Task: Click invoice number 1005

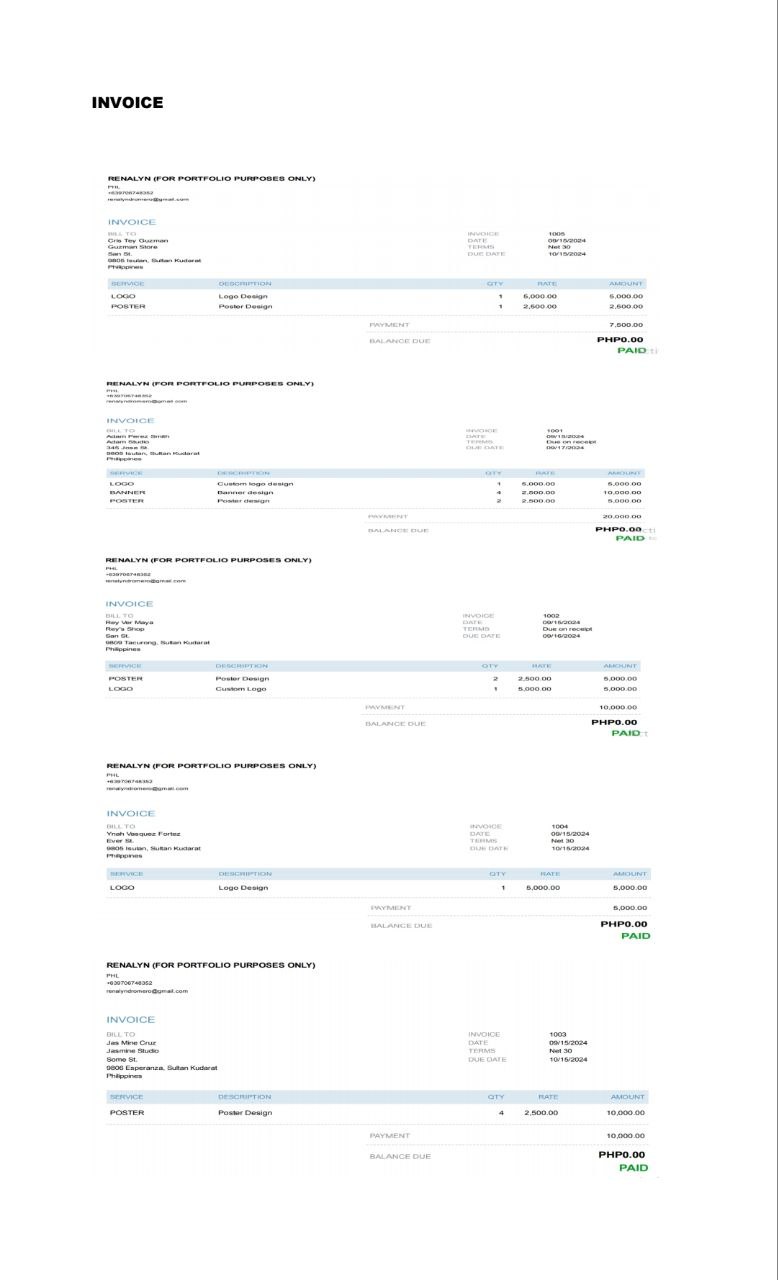Action: pos(556,234)
